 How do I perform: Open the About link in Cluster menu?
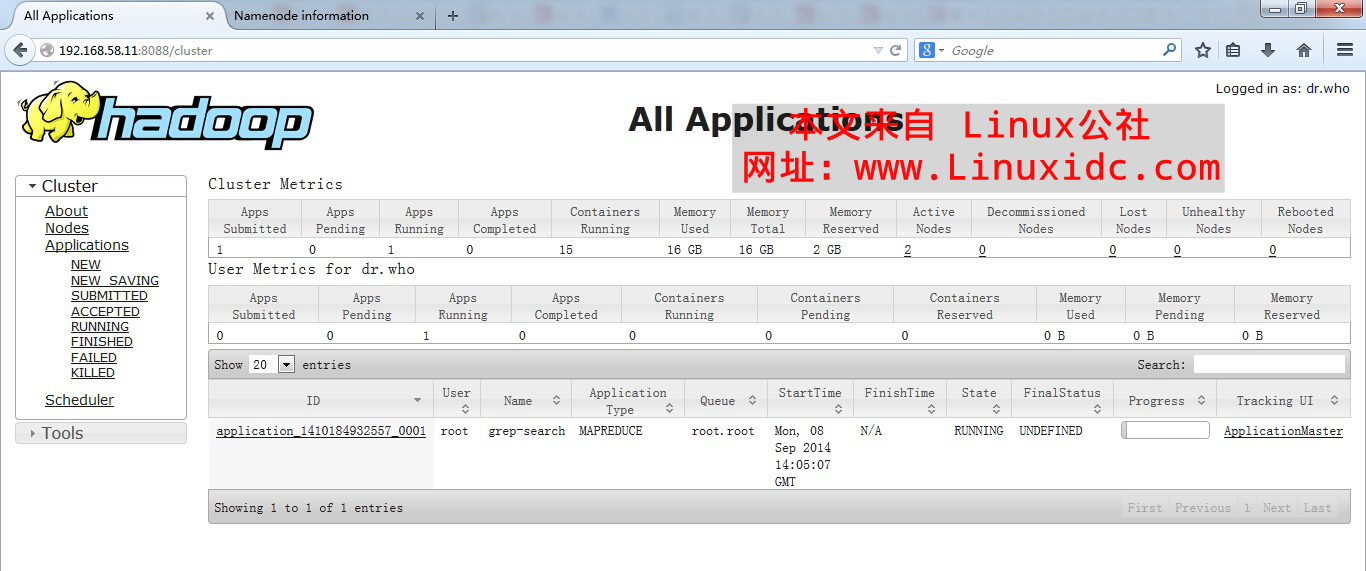(66, 211)
